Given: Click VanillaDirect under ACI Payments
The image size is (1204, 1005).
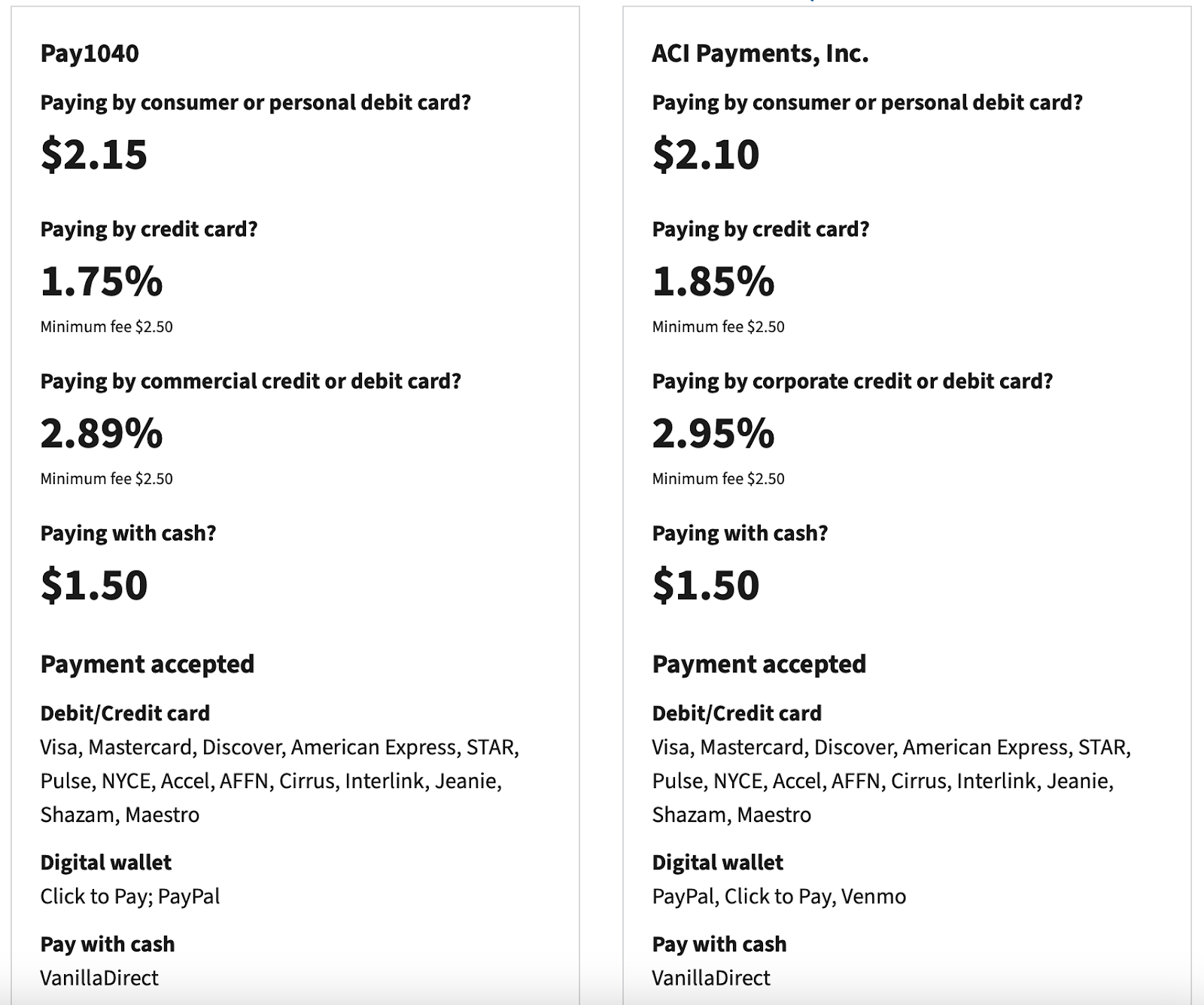Looking at the screenshot, I should pyautogui.click(x=711, y=978).
